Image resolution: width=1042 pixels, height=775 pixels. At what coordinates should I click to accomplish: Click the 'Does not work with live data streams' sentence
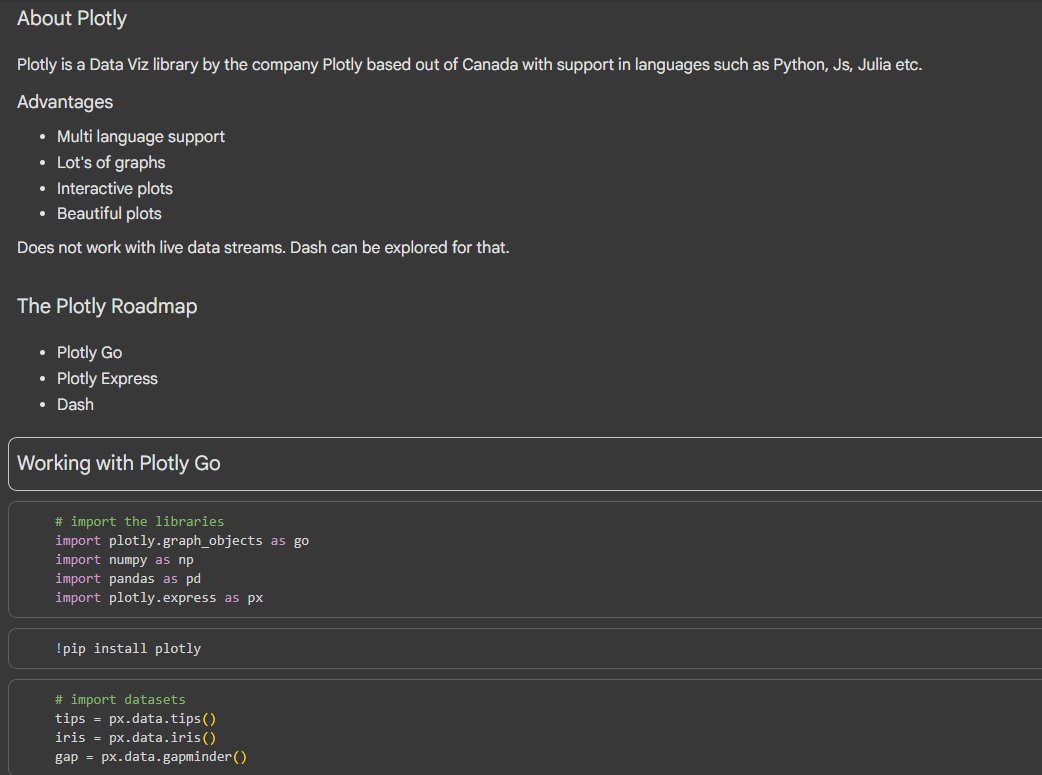click(263, 248)
